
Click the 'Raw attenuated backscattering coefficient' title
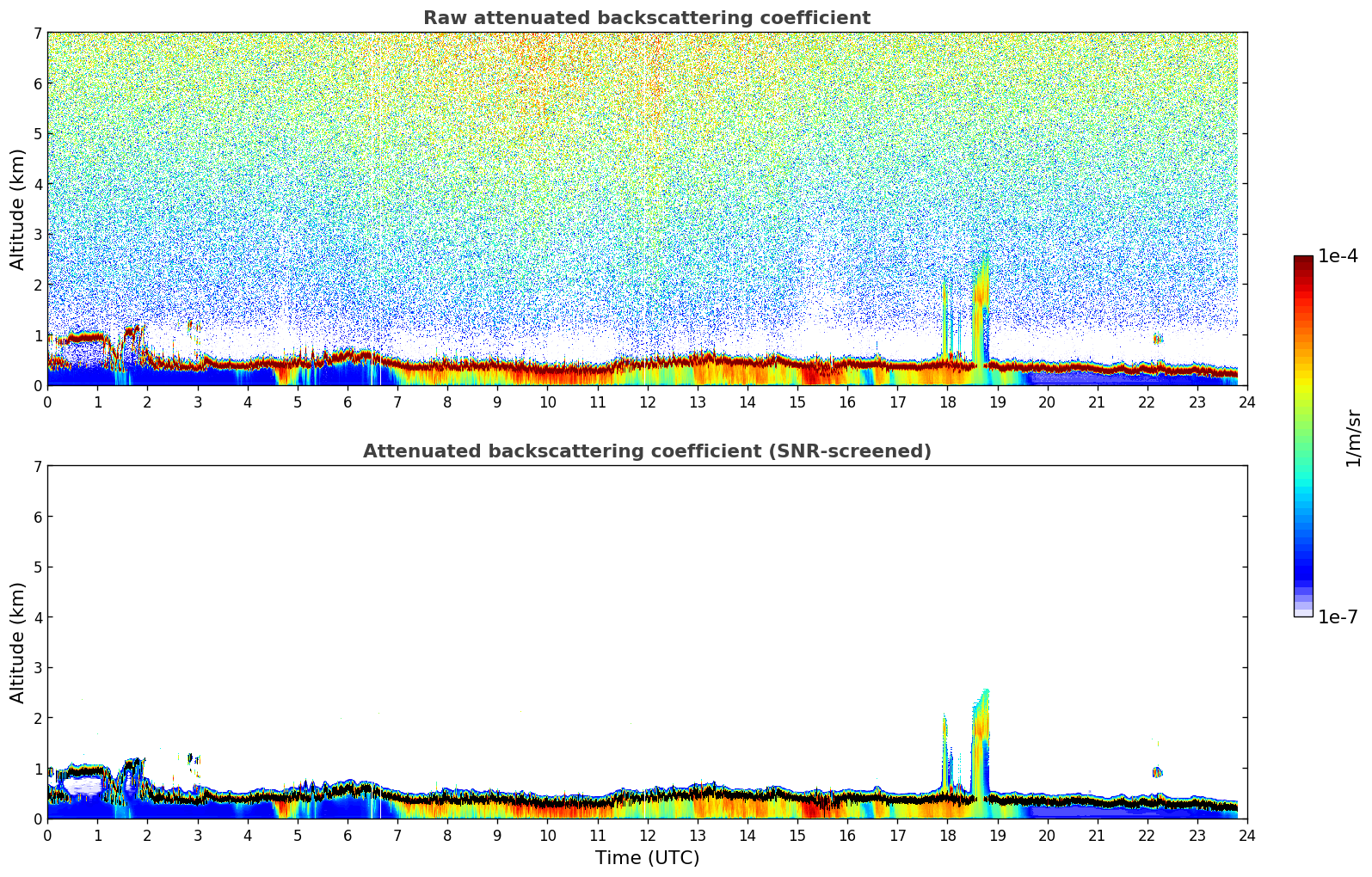[647, 18]
